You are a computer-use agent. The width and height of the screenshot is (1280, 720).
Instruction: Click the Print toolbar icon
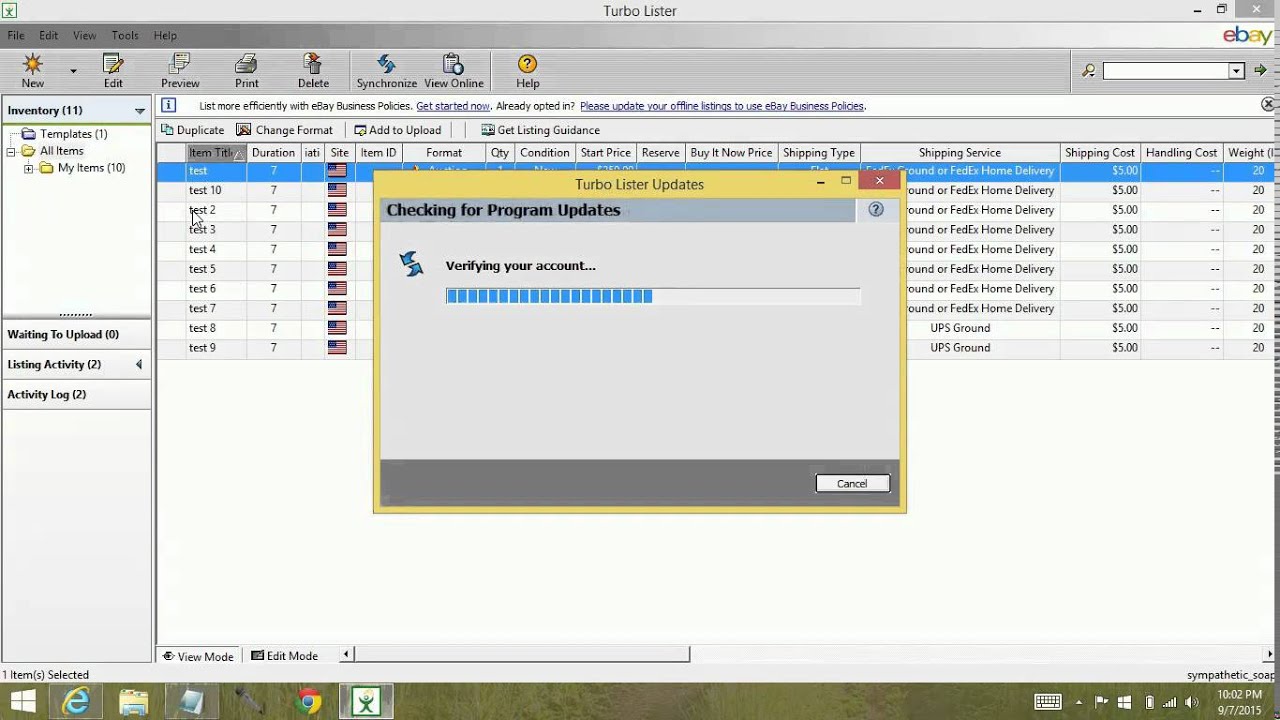[x=246, y=71]
